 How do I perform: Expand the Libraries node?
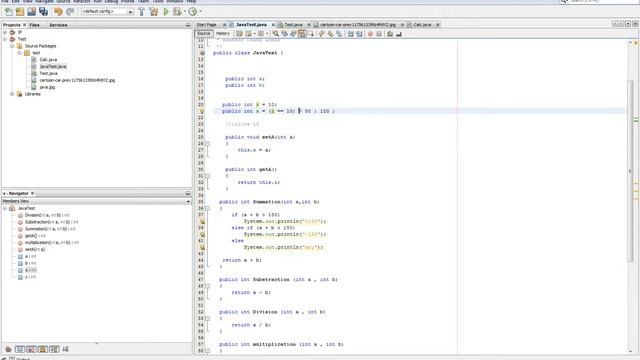point(12,94)
